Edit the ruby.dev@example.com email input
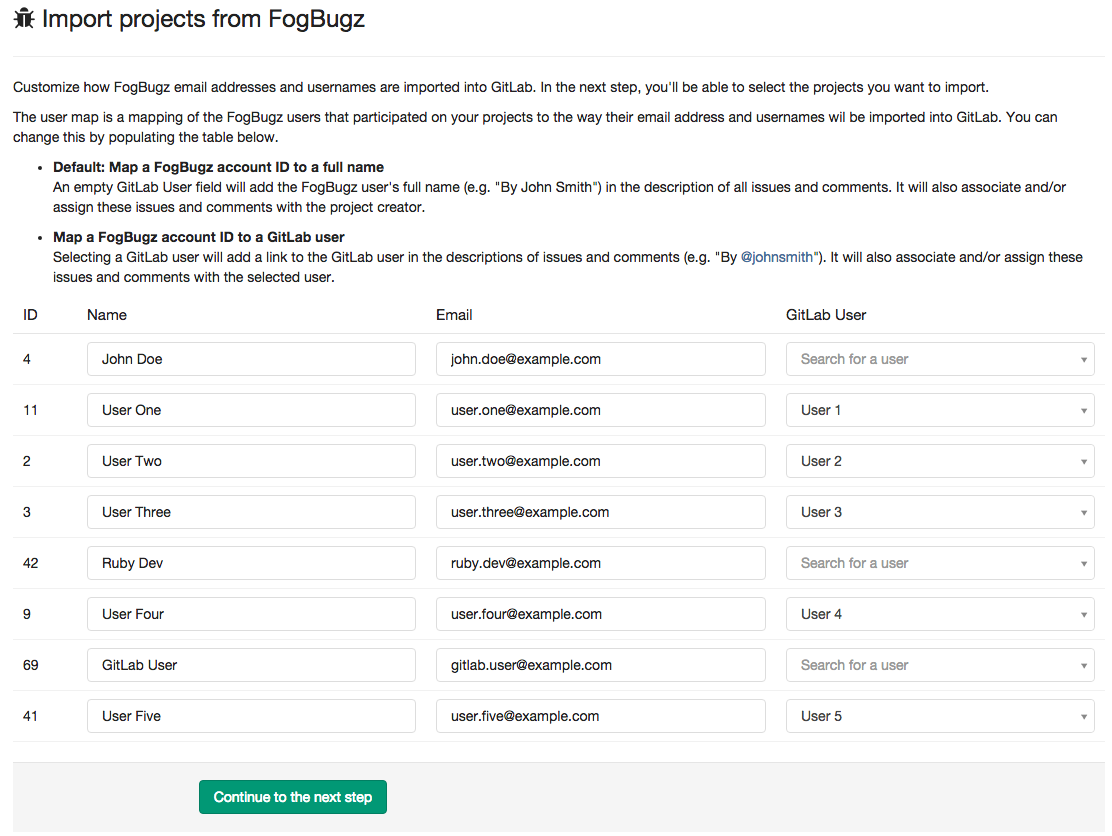This screenshot has height=836, width=1112. (600, 563)
